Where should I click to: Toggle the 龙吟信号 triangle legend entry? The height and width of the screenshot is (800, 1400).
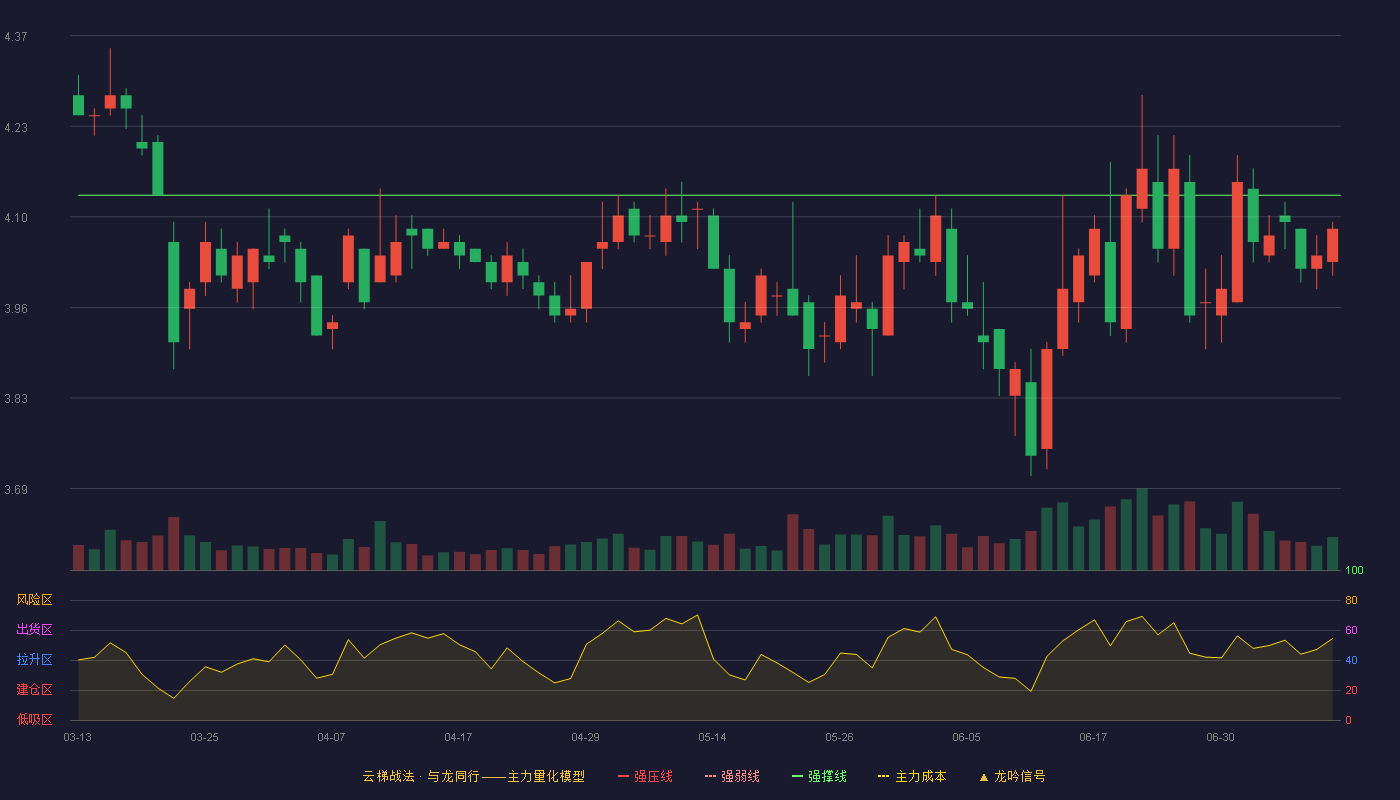tap(1011, 776)
